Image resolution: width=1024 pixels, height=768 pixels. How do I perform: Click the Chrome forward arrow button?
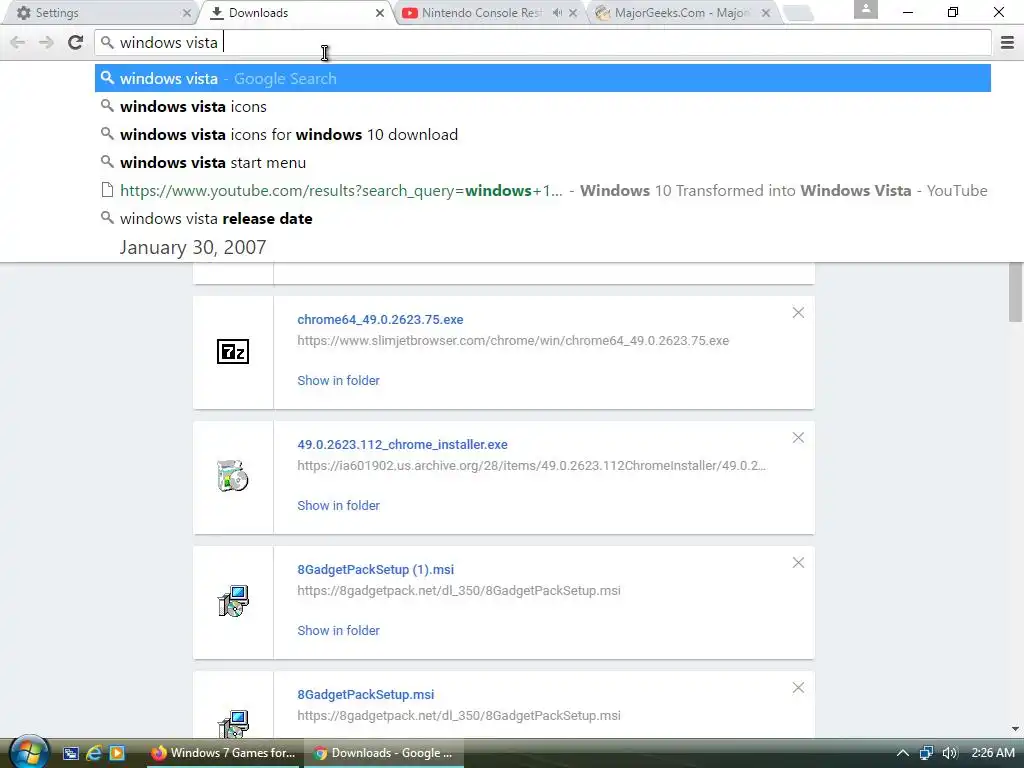click(46, 42)
